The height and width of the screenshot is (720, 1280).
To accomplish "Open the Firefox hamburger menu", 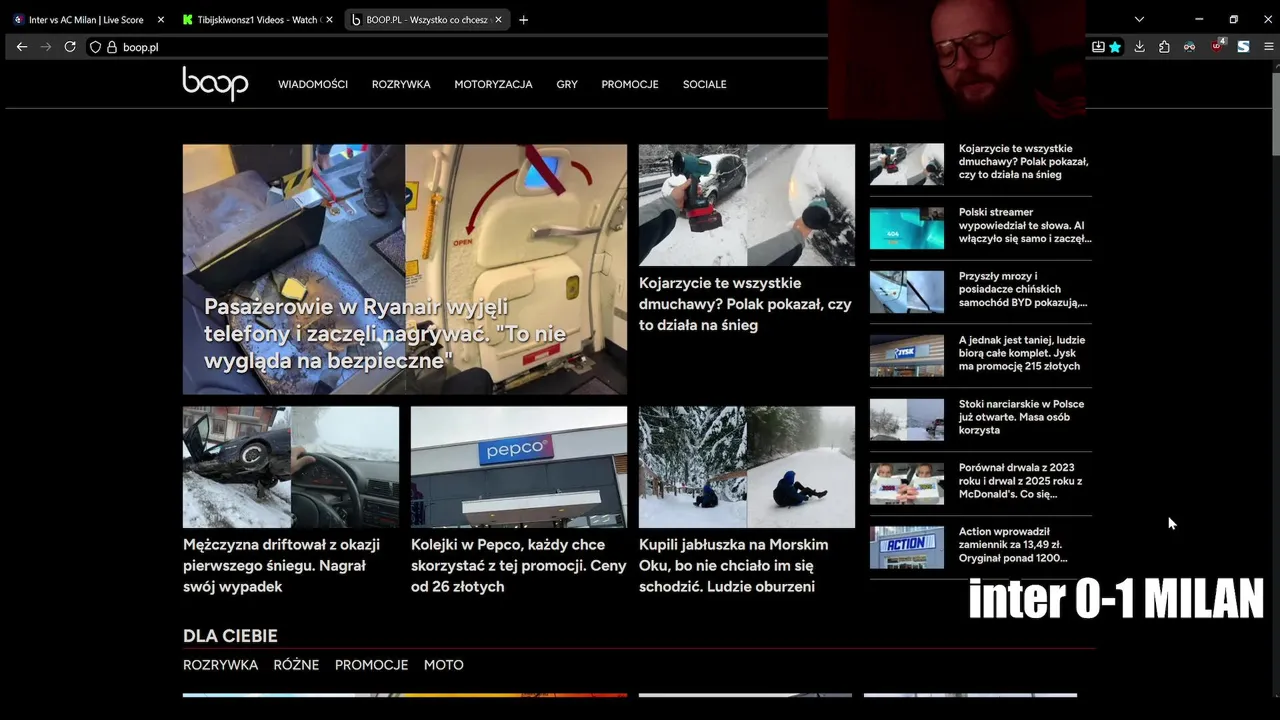I will tap(1269, 47).
